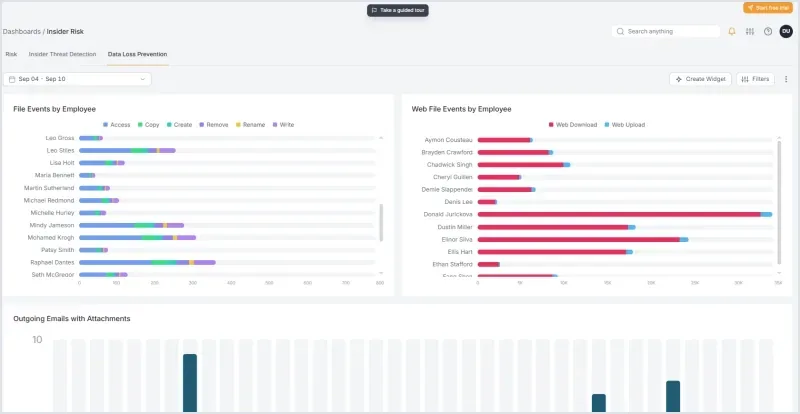Viewport: 800px width, 414px height.
Task: Click Ellis Hart row label
Action: pyautogui.click(x=460, y=252)
